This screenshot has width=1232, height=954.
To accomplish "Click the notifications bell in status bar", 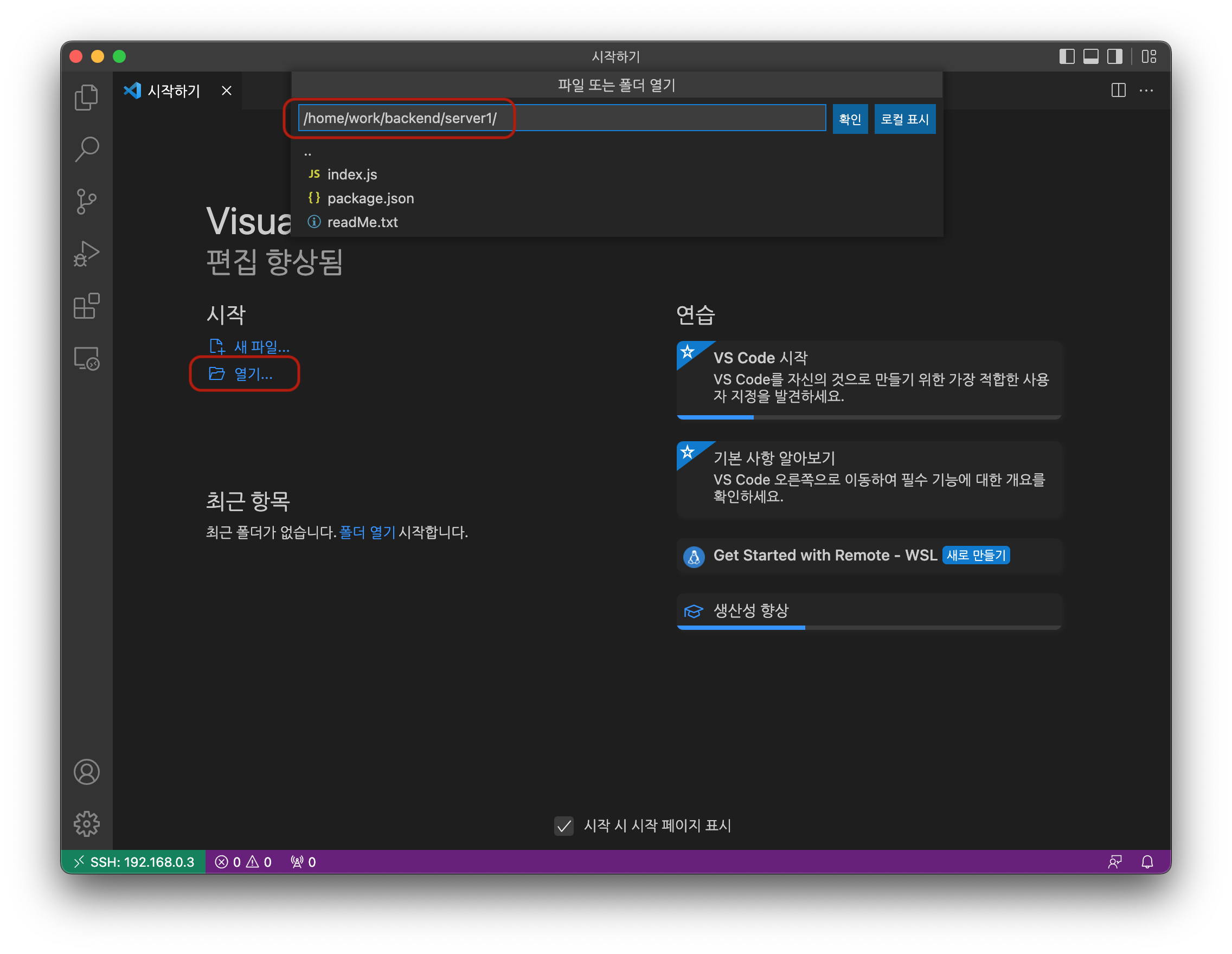I will click(x=1147, y=861).
